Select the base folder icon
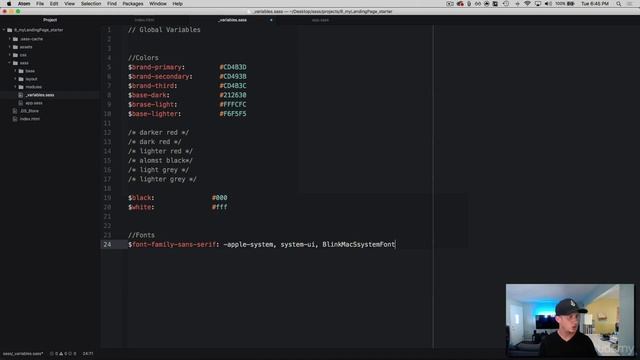The height and width of the screenshot is (360, 640). [x=21, y=71]
